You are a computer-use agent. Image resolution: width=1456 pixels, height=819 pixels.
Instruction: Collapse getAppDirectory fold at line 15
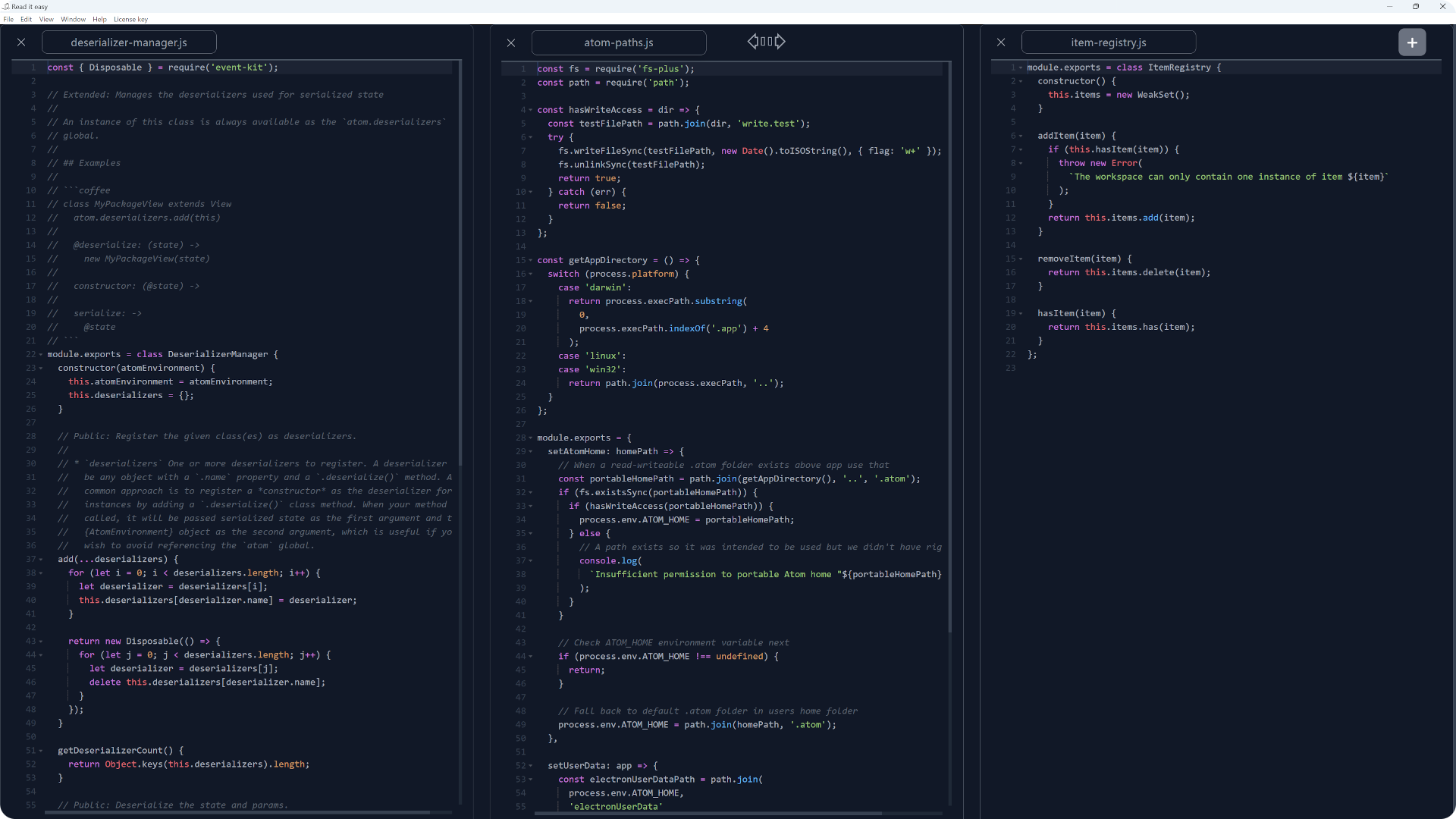click(531, 260)
